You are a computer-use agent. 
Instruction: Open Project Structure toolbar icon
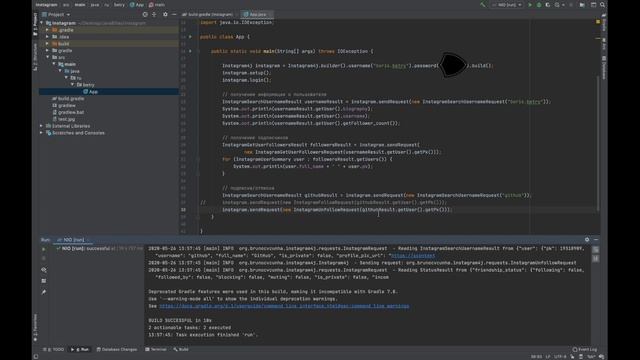click(582, 5)
